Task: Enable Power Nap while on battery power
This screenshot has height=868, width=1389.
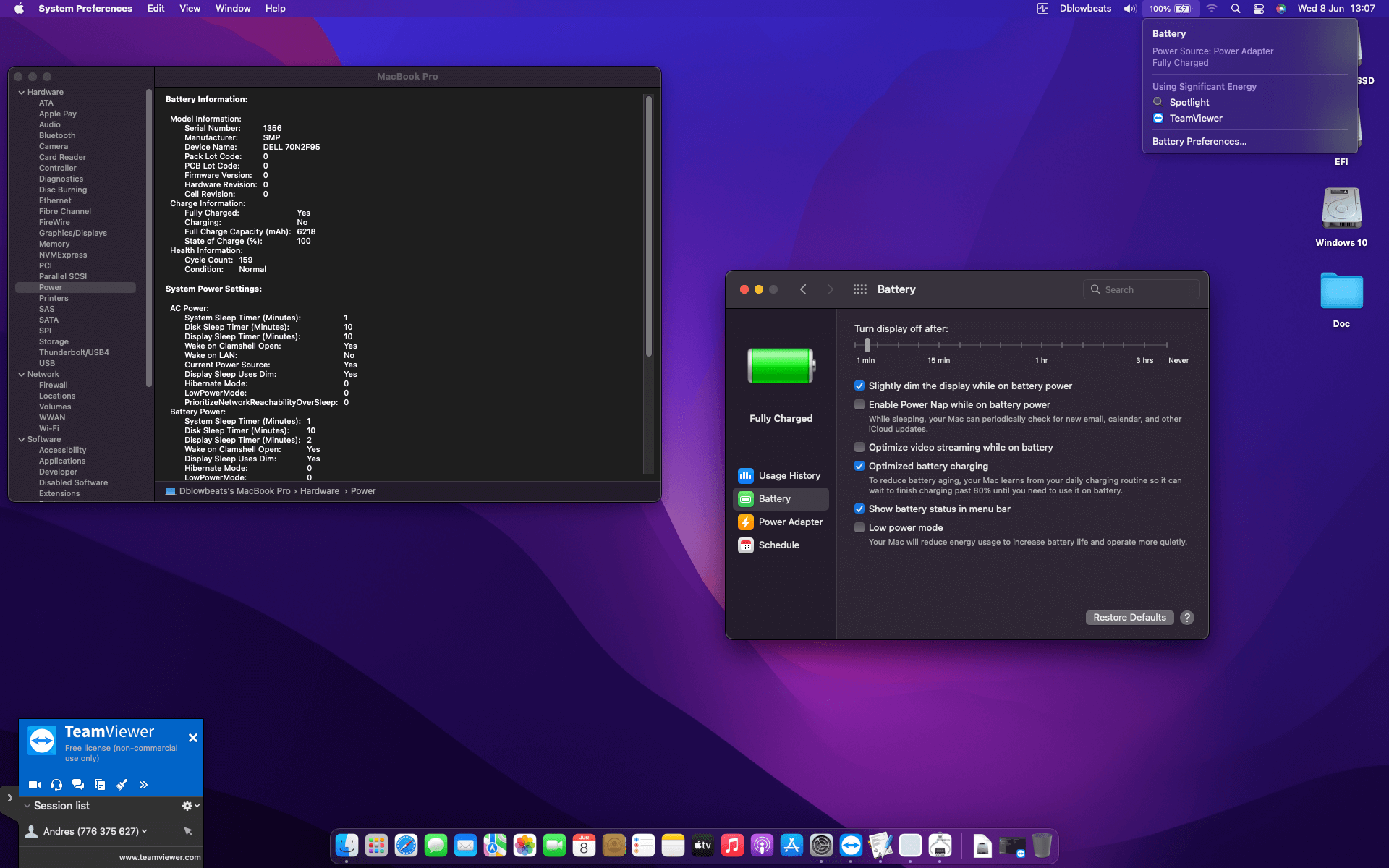Action: pos(859,405)
